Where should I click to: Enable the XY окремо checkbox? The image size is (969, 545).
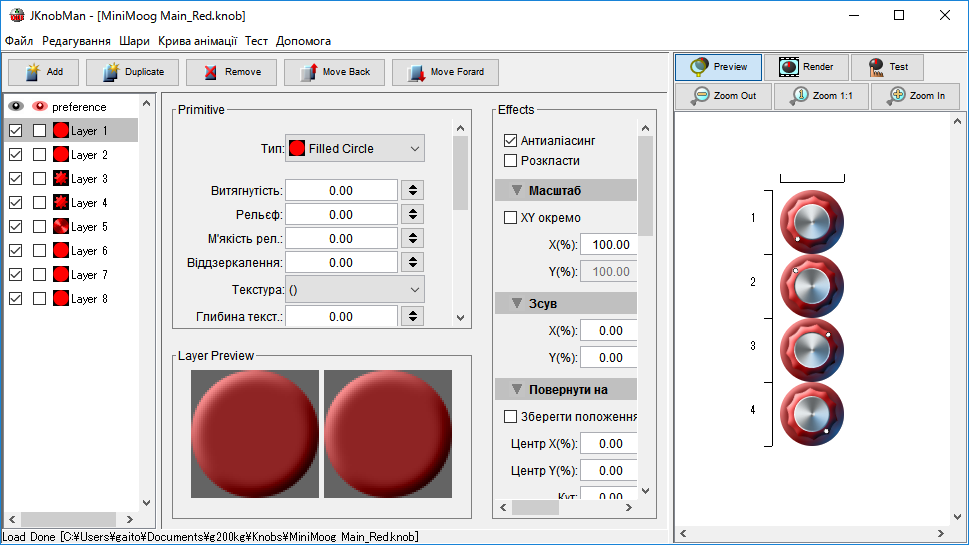[x=511, y=218]
